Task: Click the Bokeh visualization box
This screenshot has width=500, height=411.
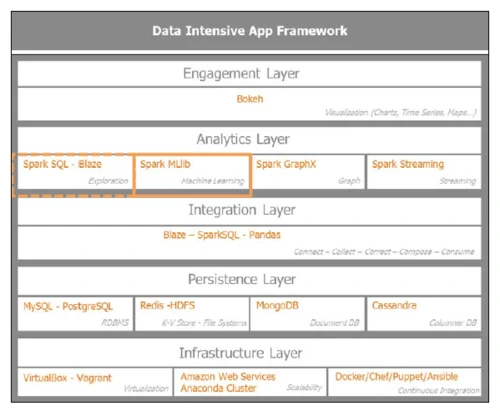Action: (249, 104)
